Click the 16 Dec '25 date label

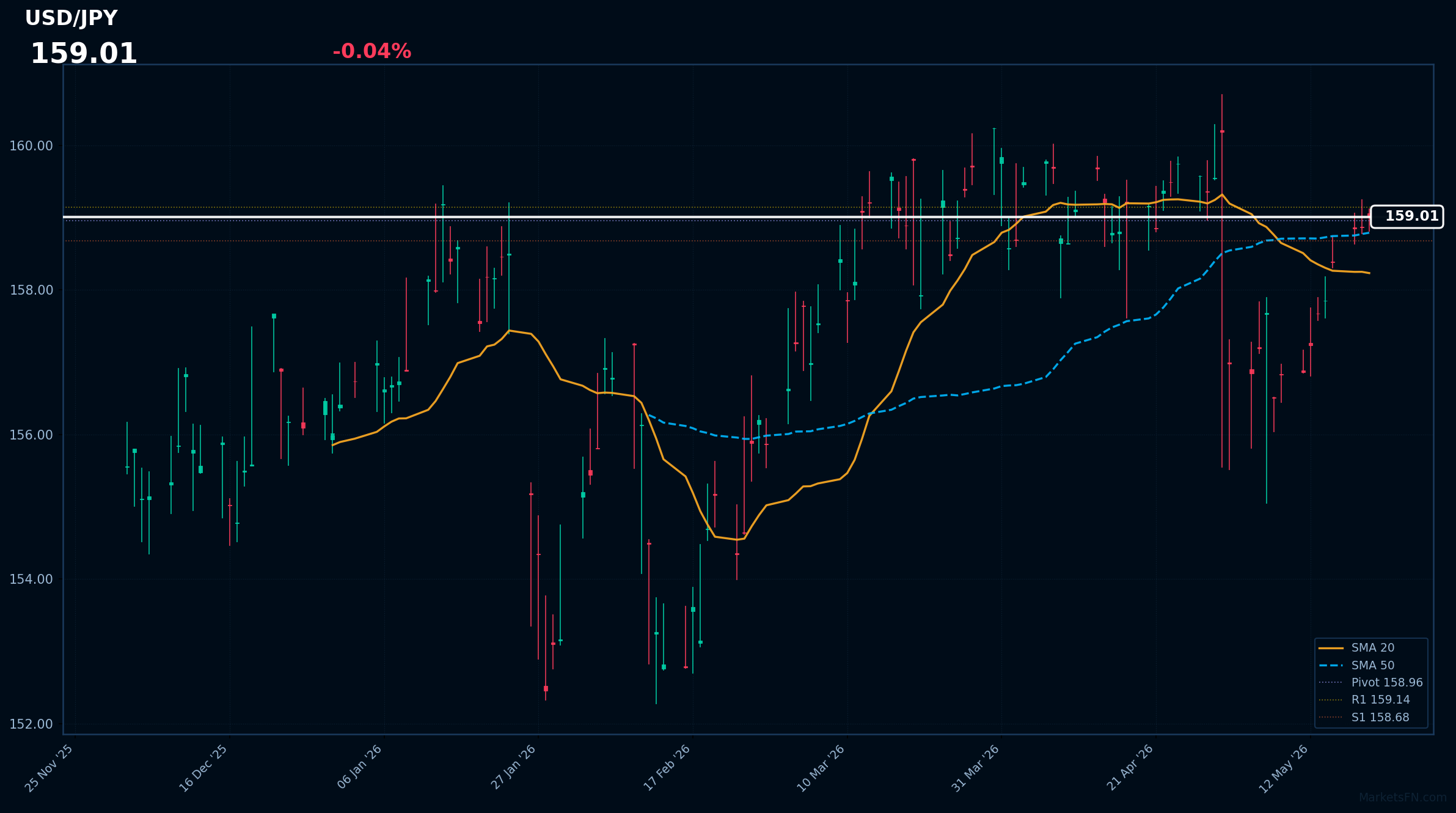tap(203, 768)
